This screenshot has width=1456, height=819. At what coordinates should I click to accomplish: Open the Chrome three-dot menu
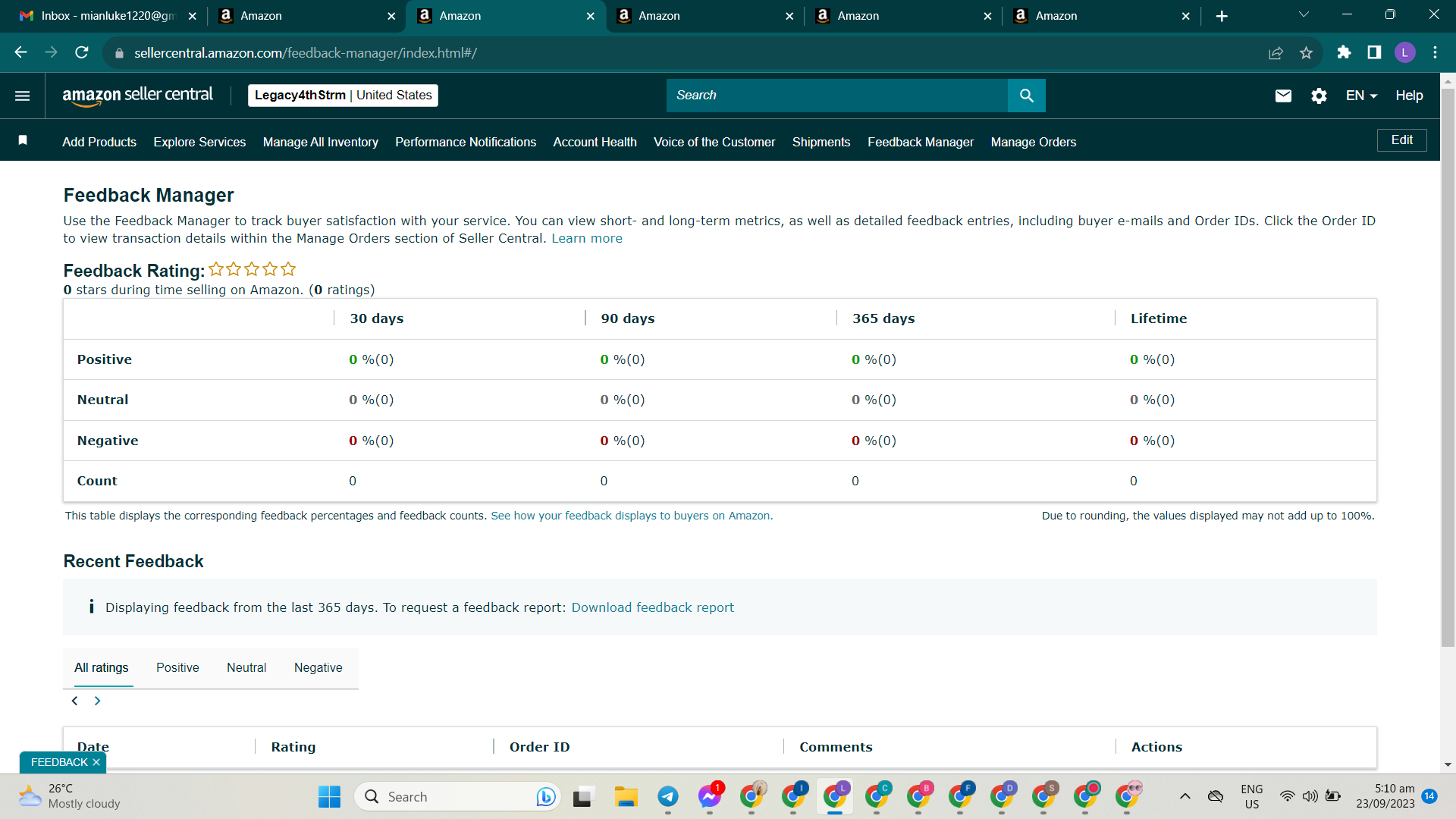click(x=1435, y=52)
